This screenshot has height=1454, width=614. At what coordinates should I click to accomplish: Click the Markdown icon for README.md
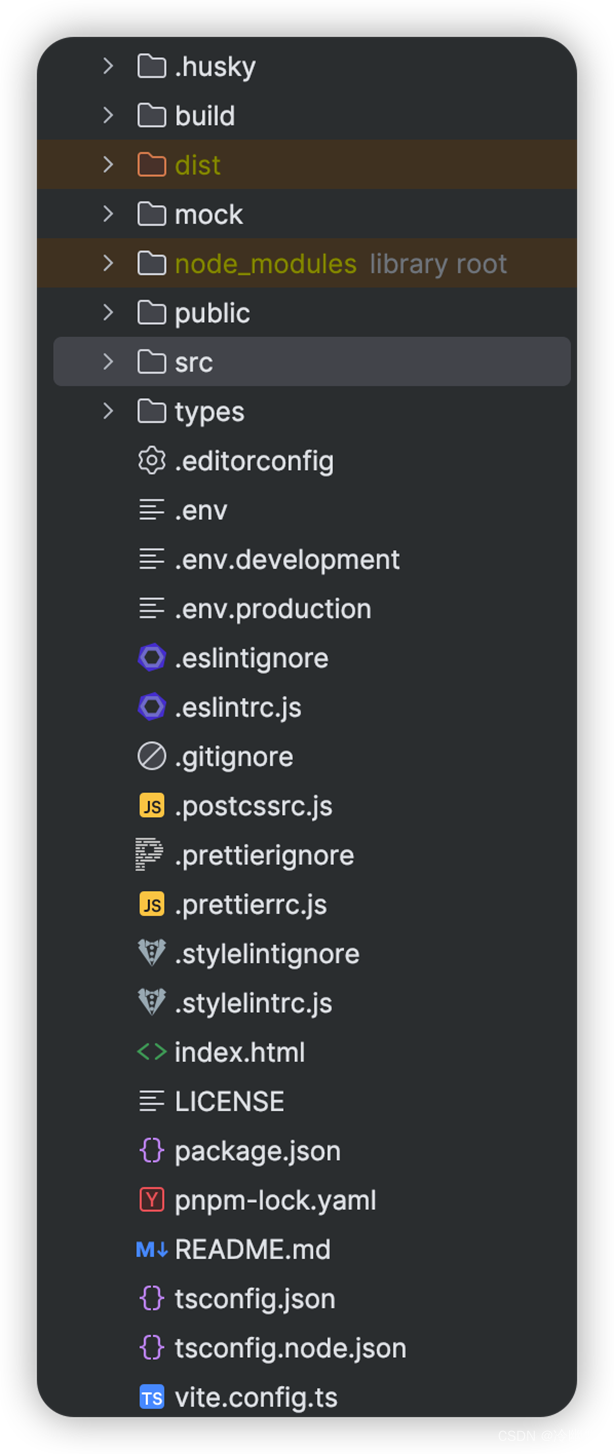pos(152,1249)
